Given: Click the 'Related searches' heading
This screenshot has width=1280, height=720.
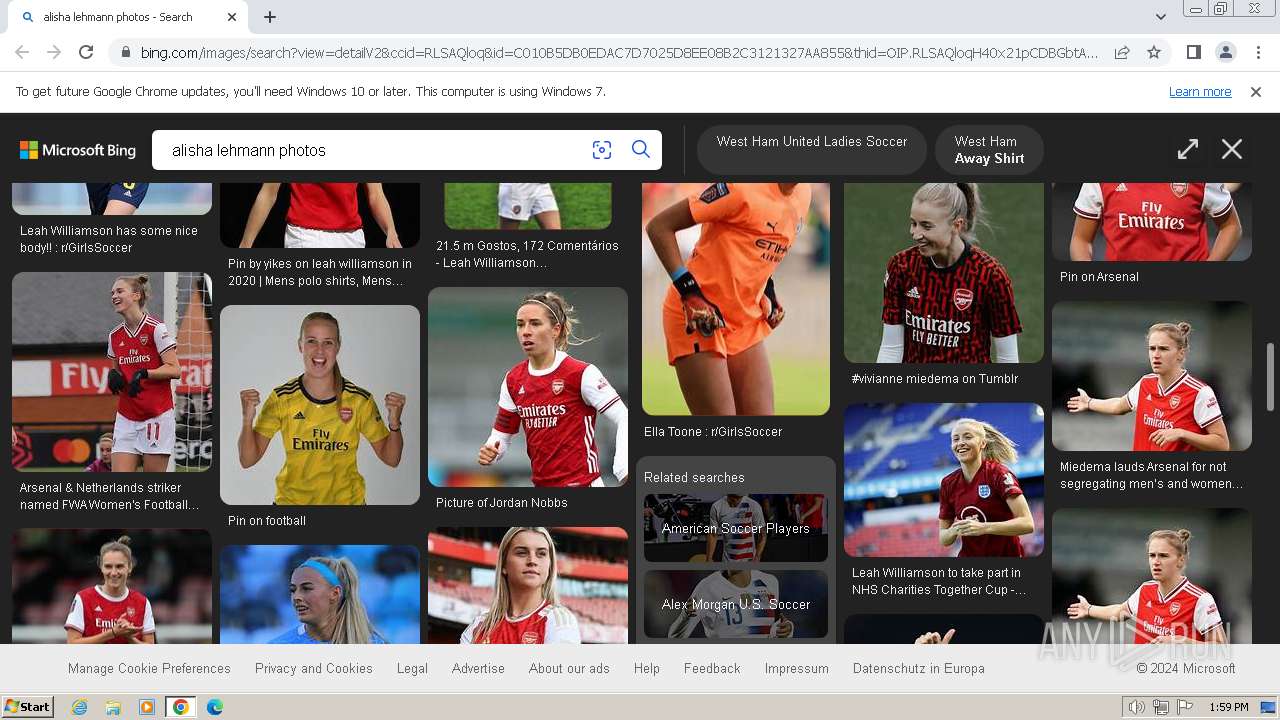Looking at the screenshot, I should 694,478.
